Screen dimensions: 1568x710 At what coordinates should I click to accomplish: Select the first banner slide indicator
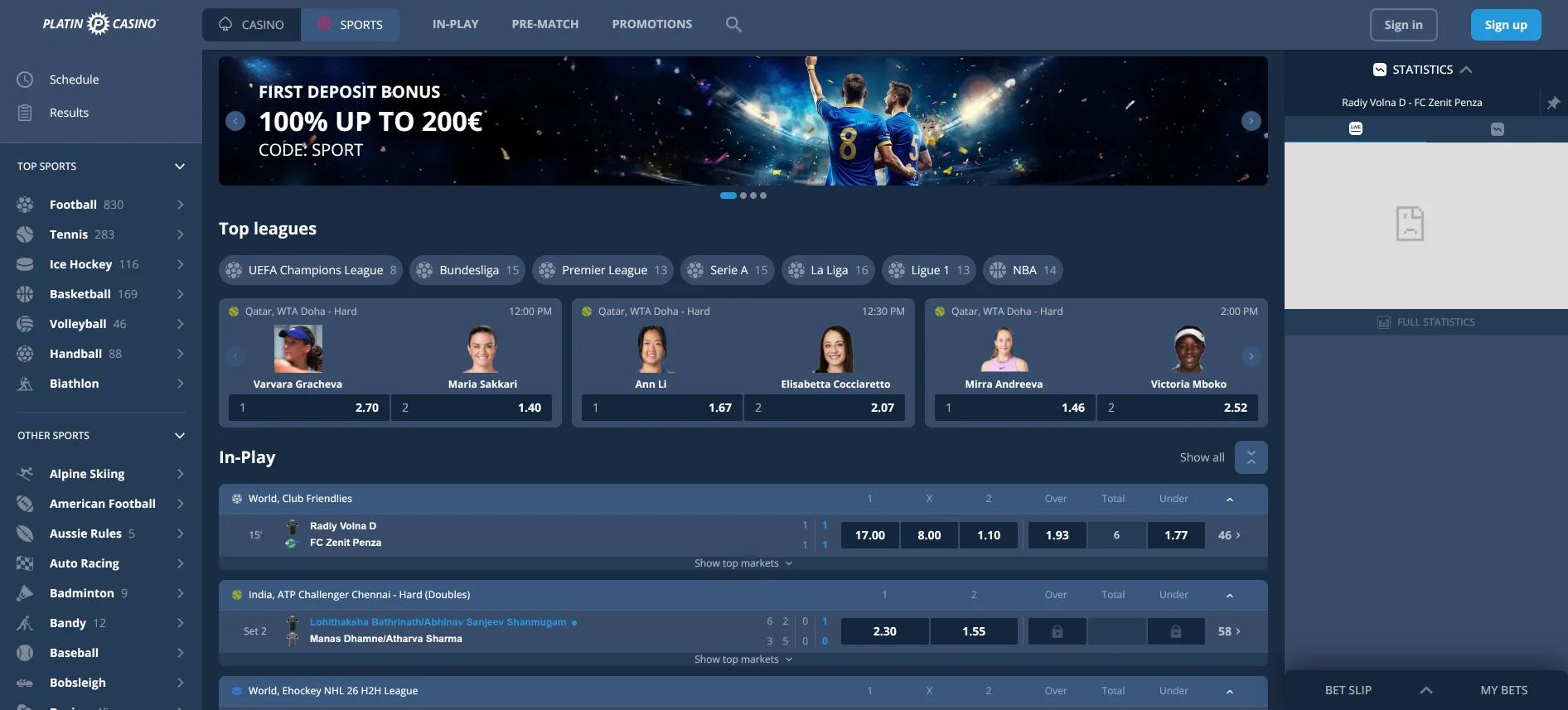click(728, 196)
